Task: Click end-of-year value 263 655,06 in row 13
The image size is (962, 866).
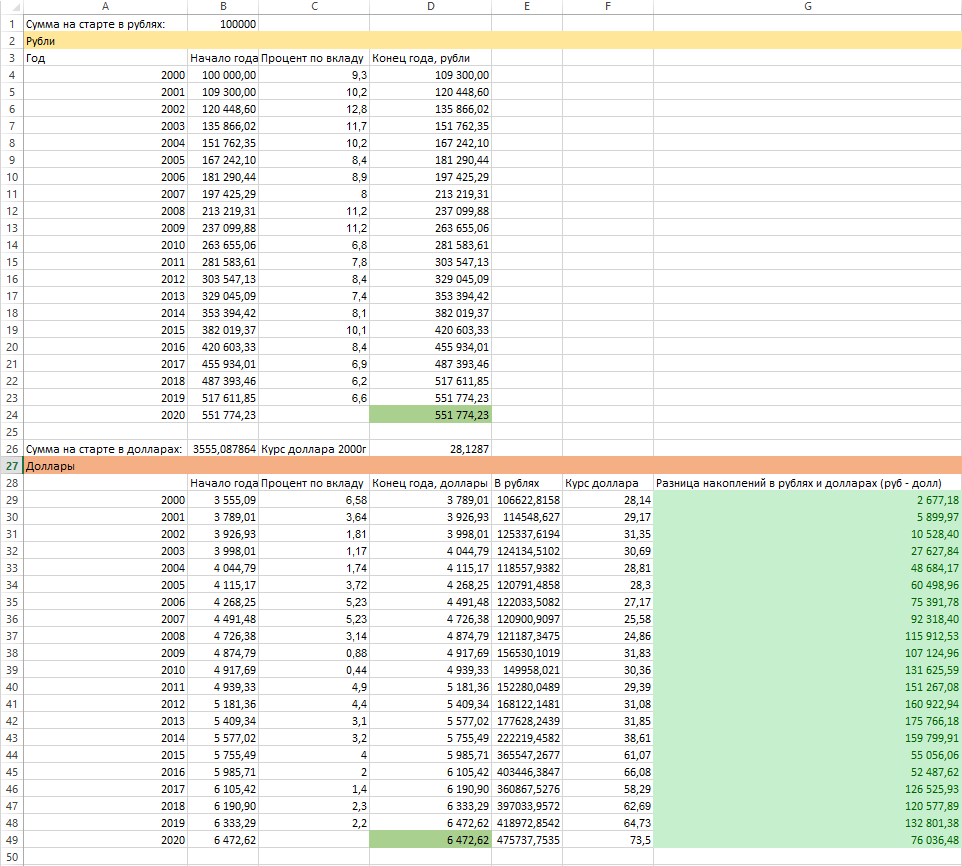Action: 430,228
